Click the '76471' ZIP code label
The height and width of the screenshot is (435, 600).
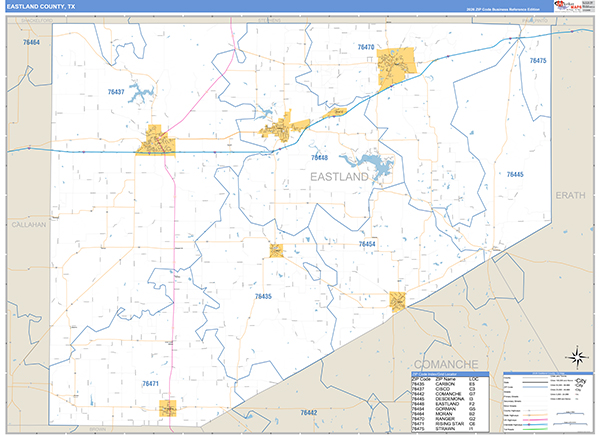point(150,383)
